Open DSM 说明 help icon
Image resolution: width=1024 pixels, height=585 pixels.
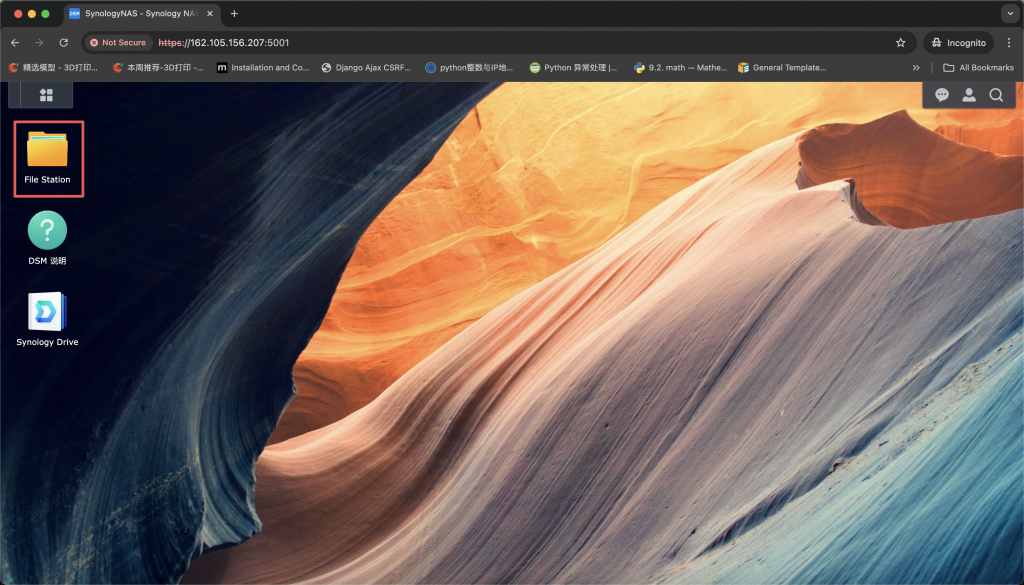[47, 238]
